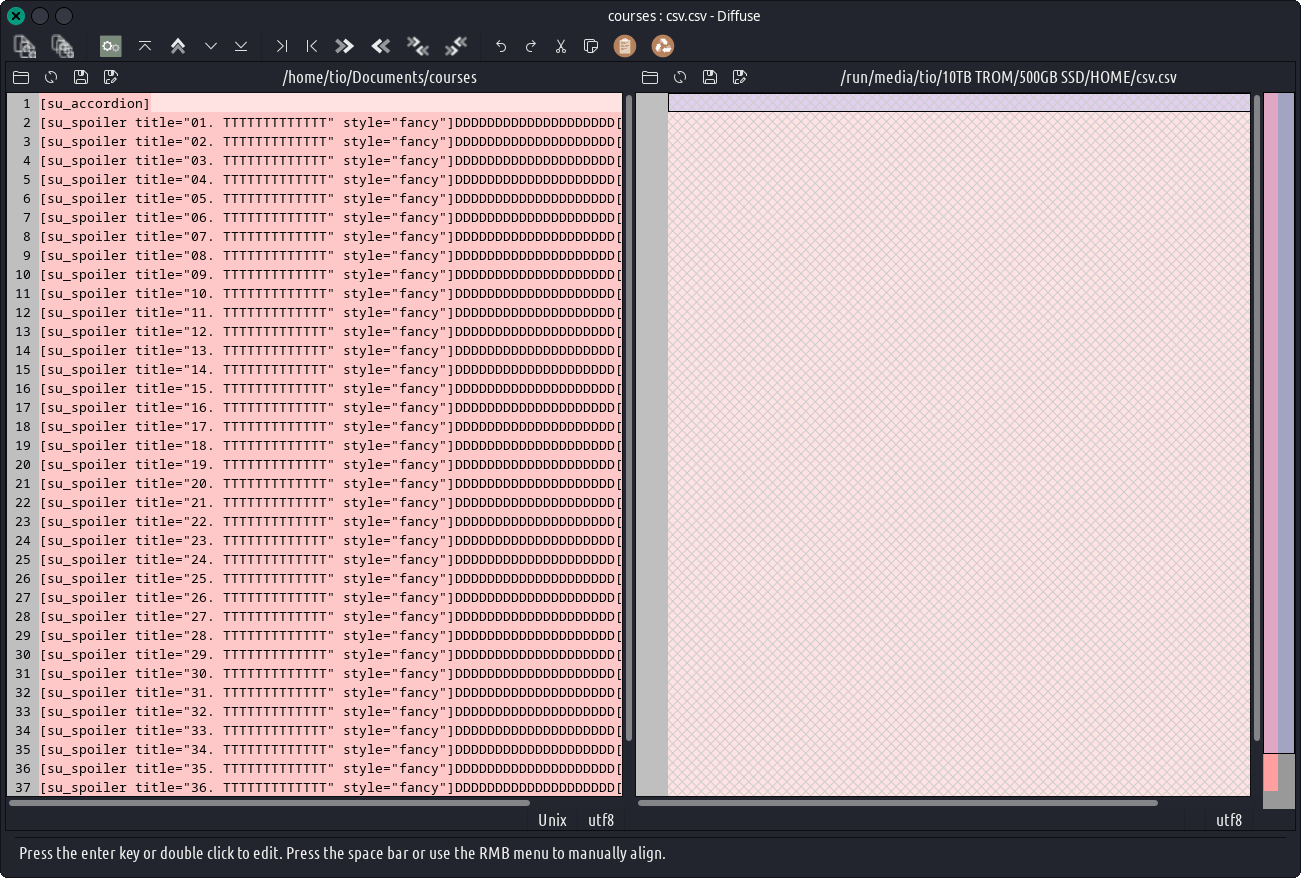Open a file in the courses pane

point(21,77)
